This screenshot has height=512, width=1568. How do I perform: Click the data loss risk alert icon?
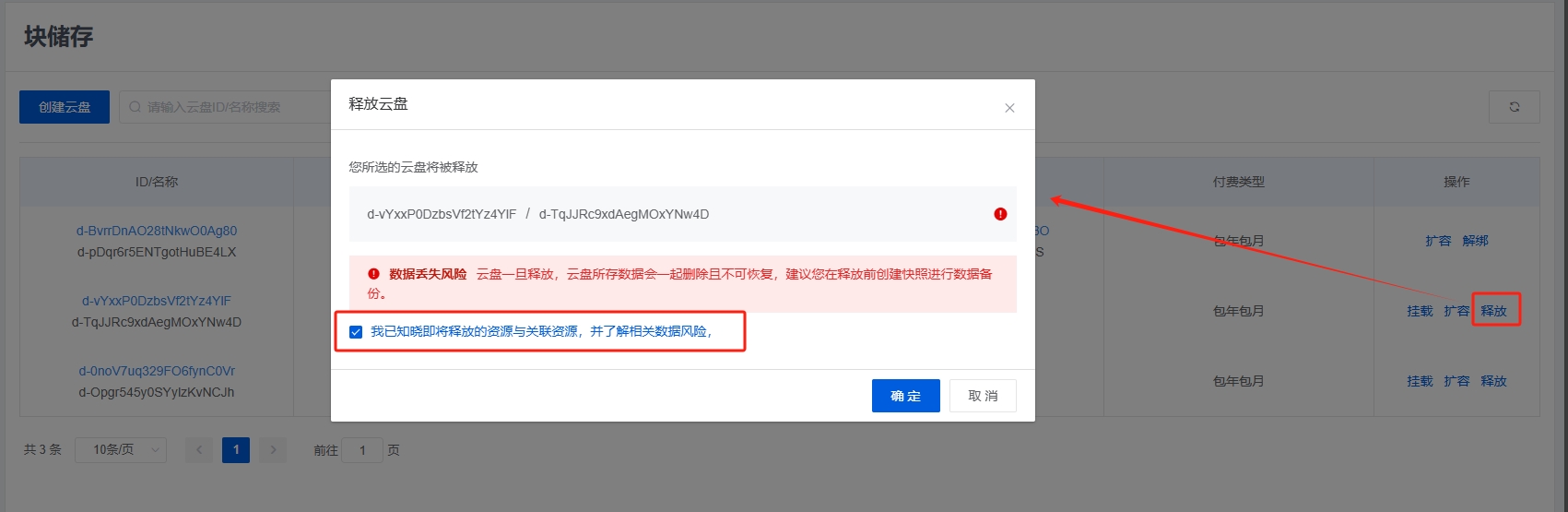tap(373, 274)
